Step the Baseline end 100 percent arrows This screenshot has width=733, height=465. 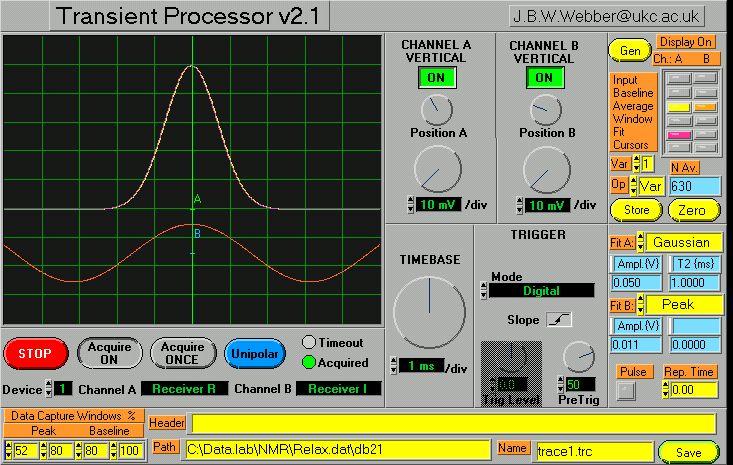click(114, 451)
